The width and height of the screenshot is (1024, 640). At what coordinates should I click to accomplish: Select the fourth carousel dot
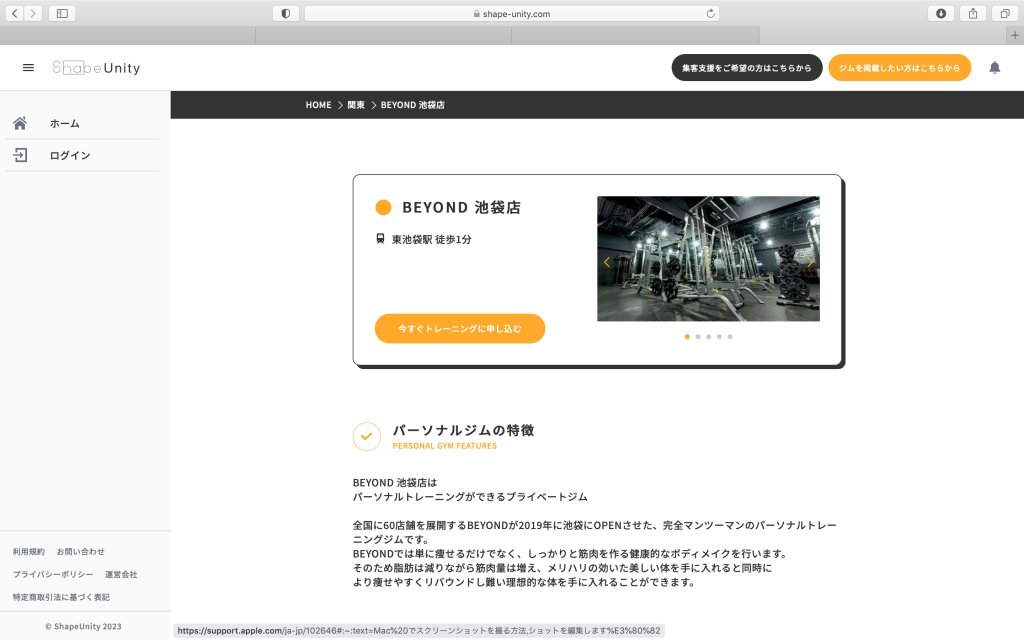719,337
